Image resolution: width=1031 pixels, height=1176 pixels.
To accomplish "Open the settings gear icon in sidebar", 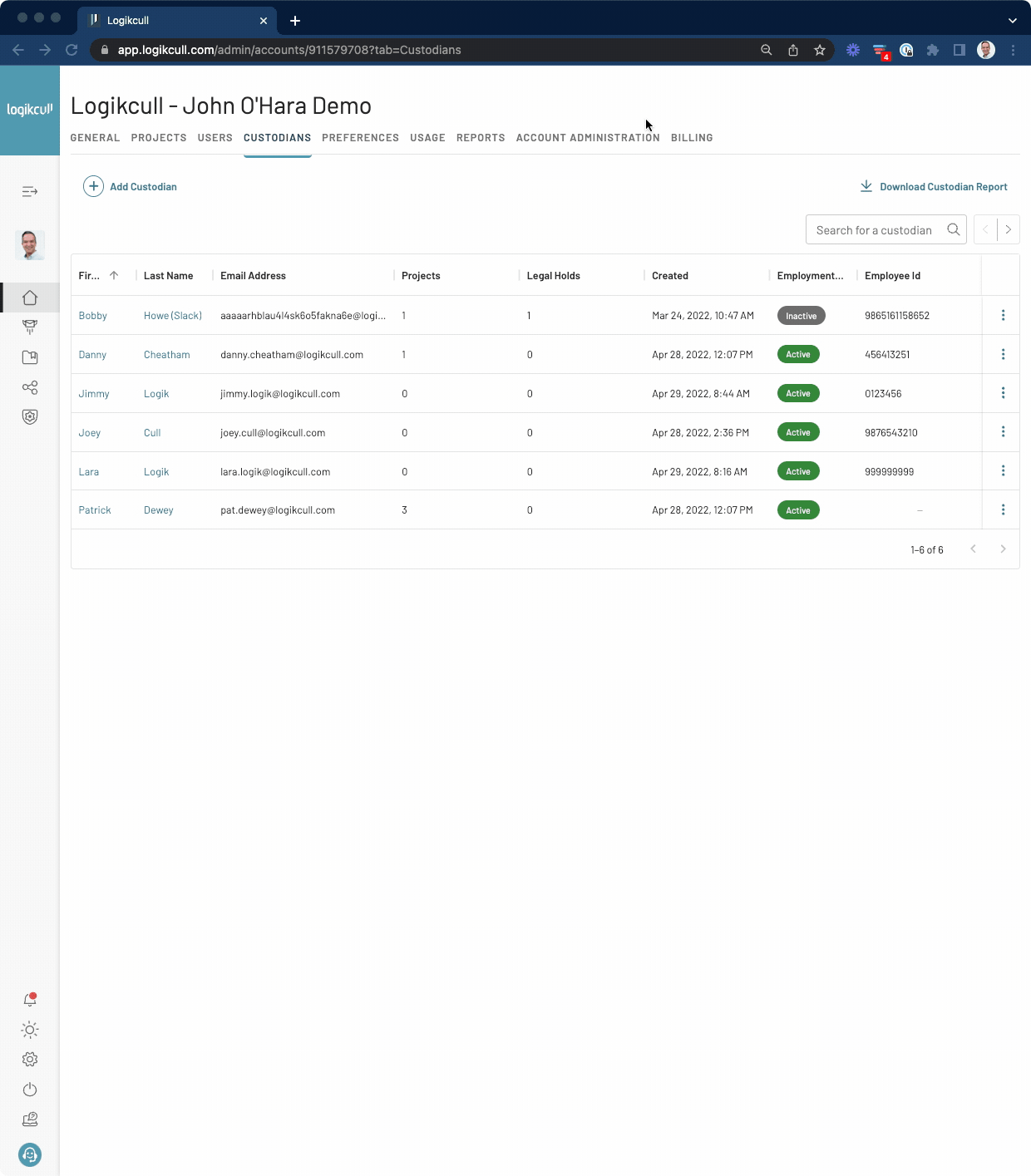I will 30,1060.
